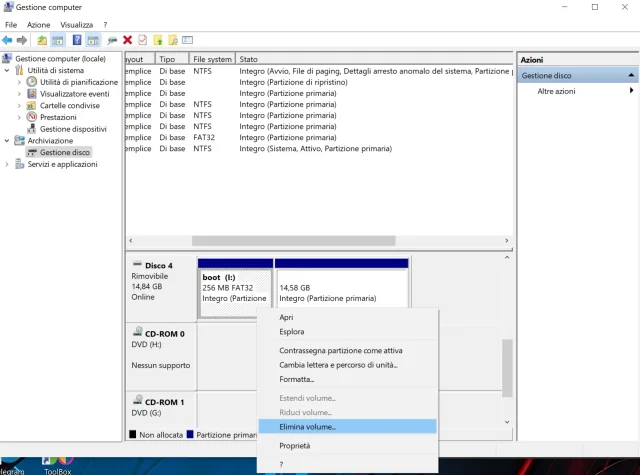Expand the Altre azioni submenu arrow
This screenshot has width=640, height=475.
[631, 91]
